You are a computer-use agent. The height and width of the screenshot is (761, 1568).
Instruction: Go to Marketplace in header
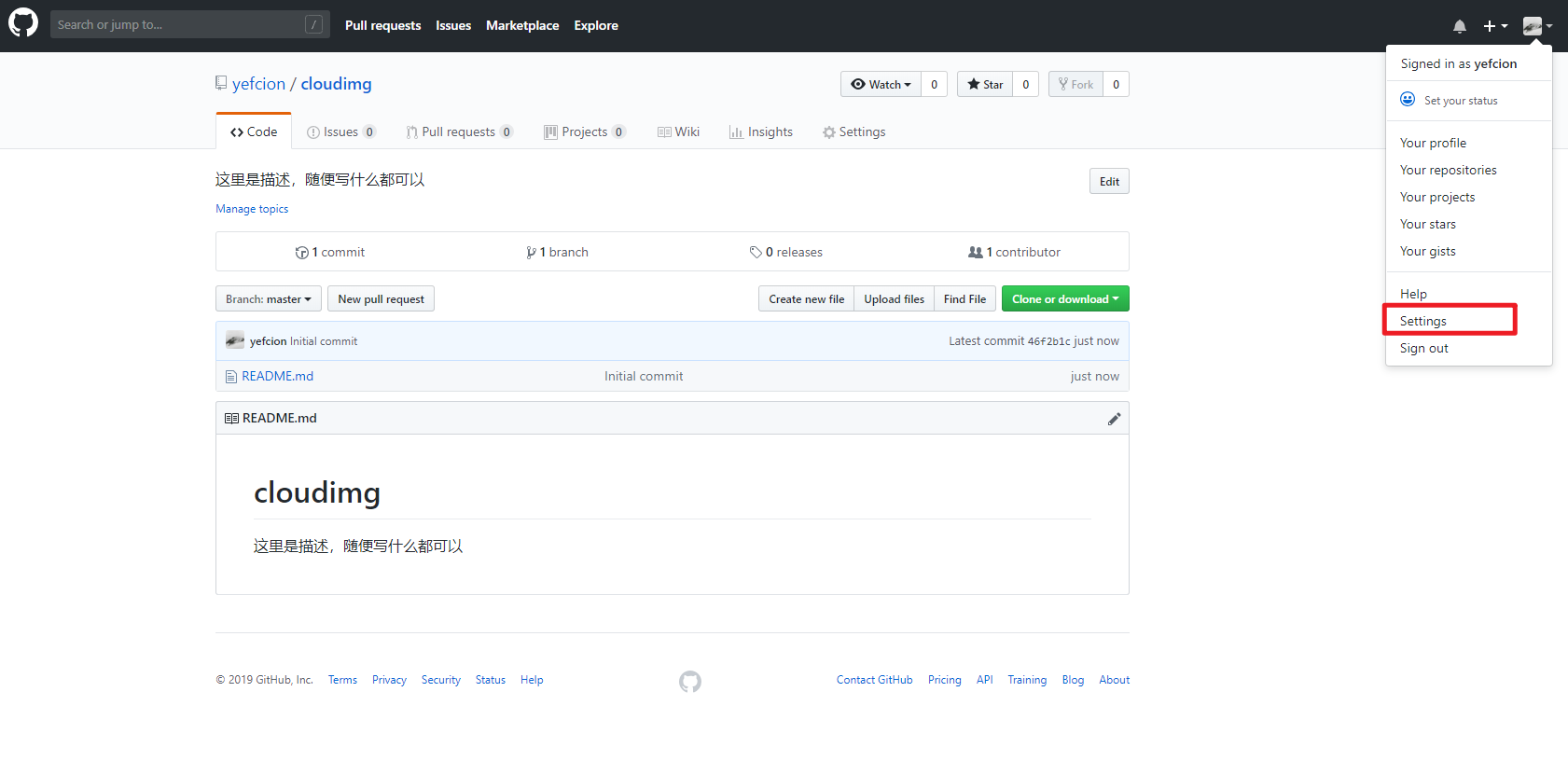(522, 25)
